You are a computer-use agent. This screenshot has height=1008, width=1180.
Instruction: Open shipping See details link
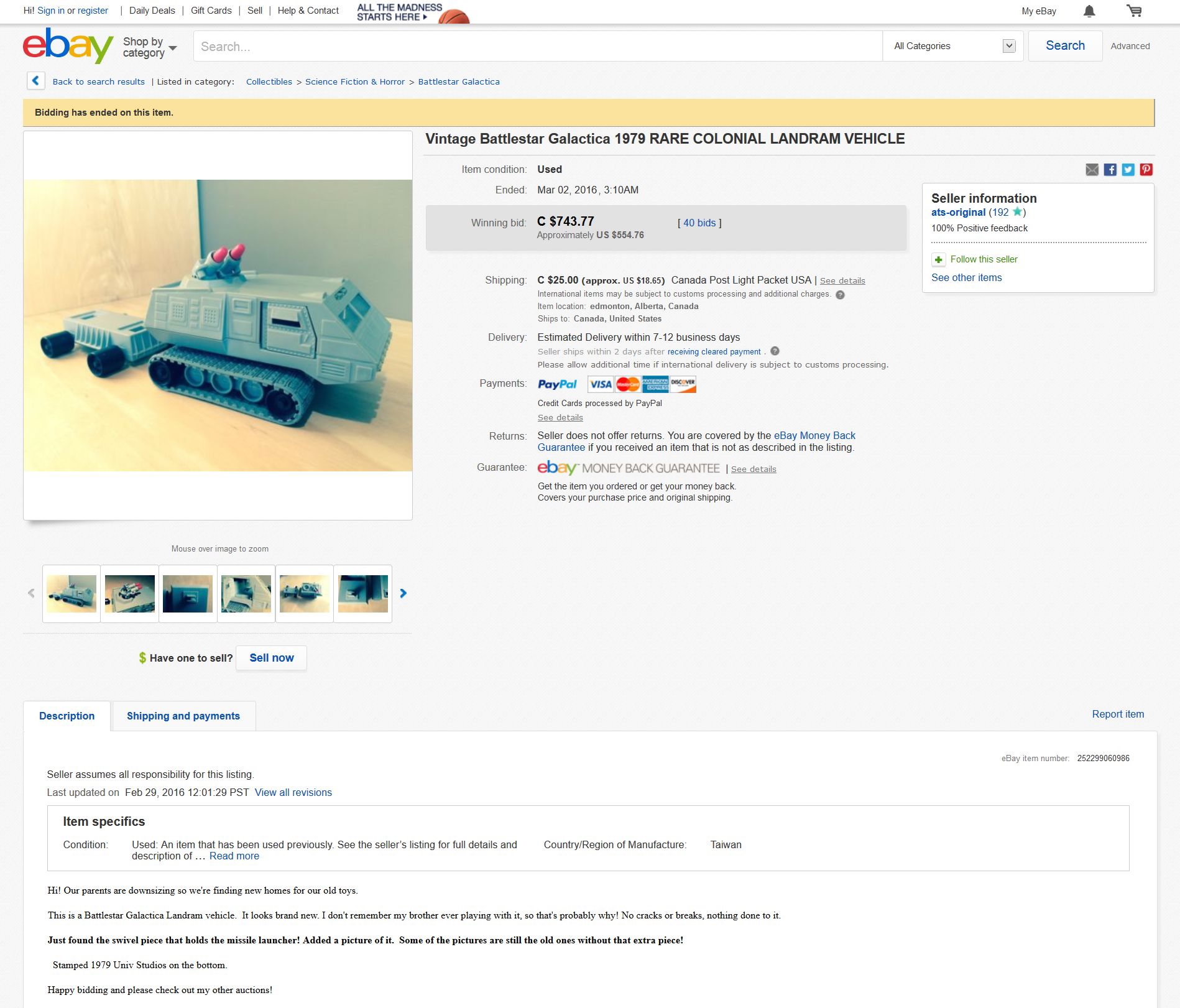tap(842, 281)
